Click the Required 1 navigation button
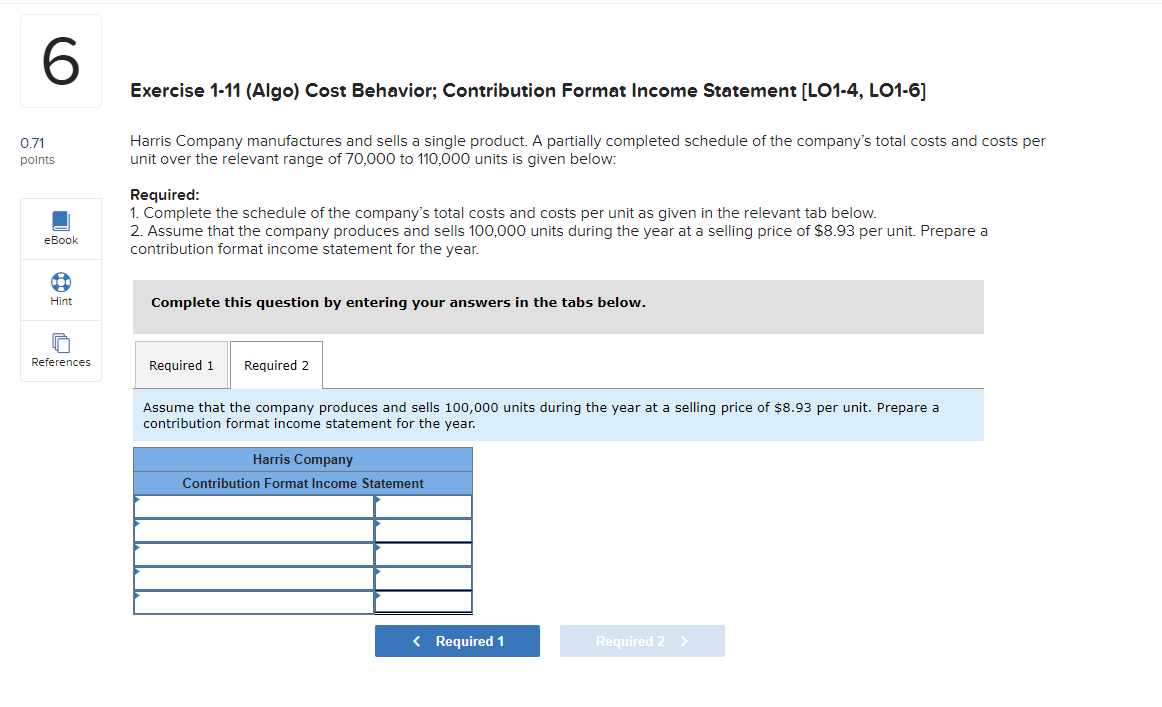Viewport: 1162px width, 707px height. pos(457,641)
